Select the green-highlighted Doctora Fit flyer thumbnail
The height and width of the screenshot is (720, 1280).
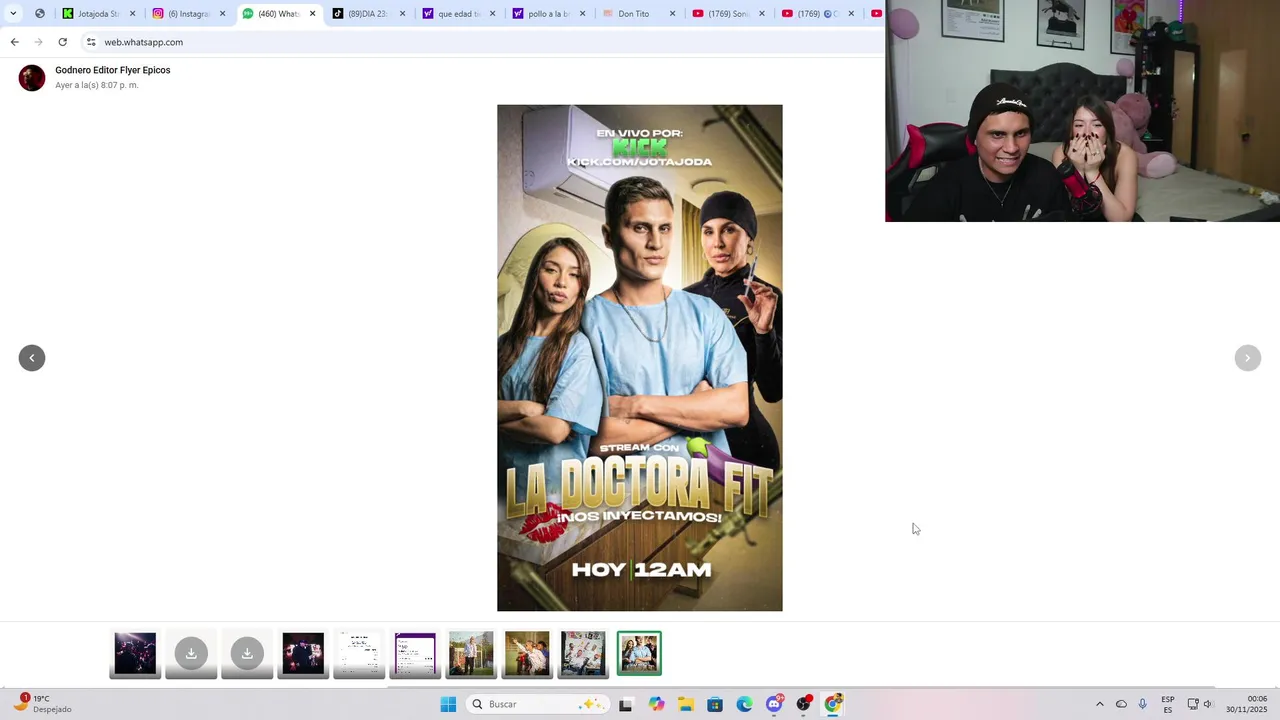pos(639,654)
